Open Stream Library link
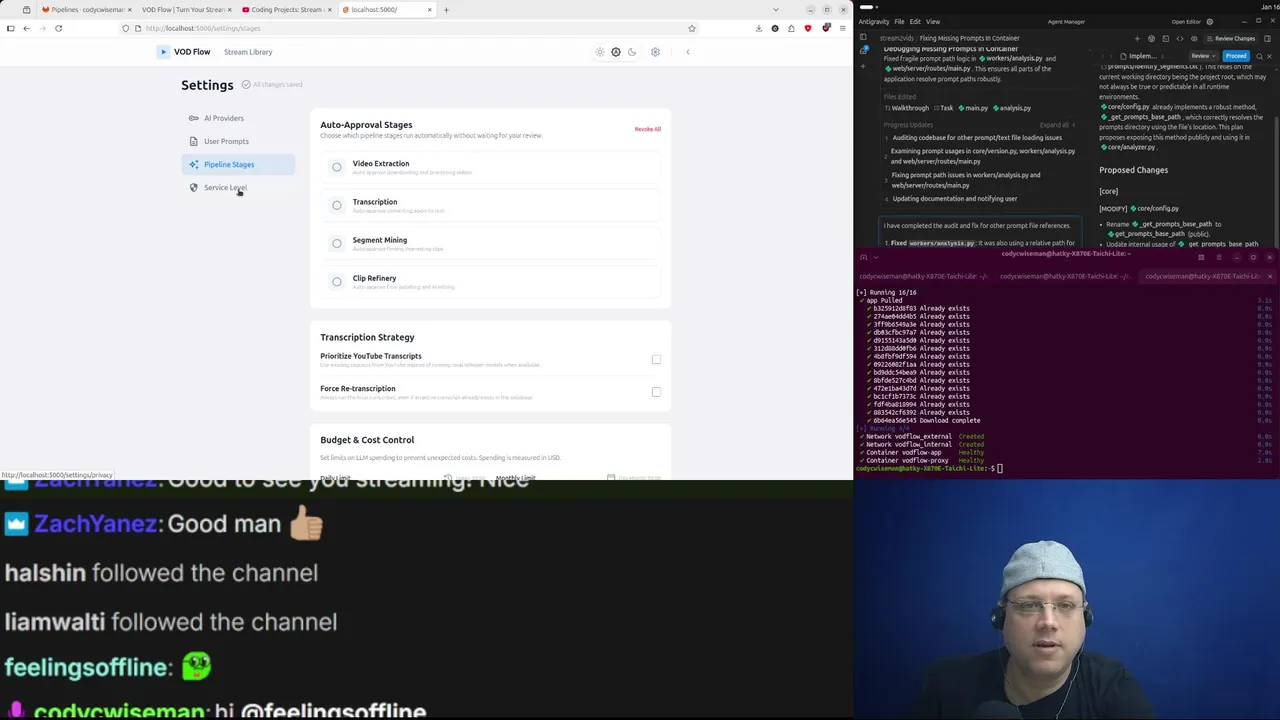The width and height of the screenshot is (1280, 720). tap(248, 52)
